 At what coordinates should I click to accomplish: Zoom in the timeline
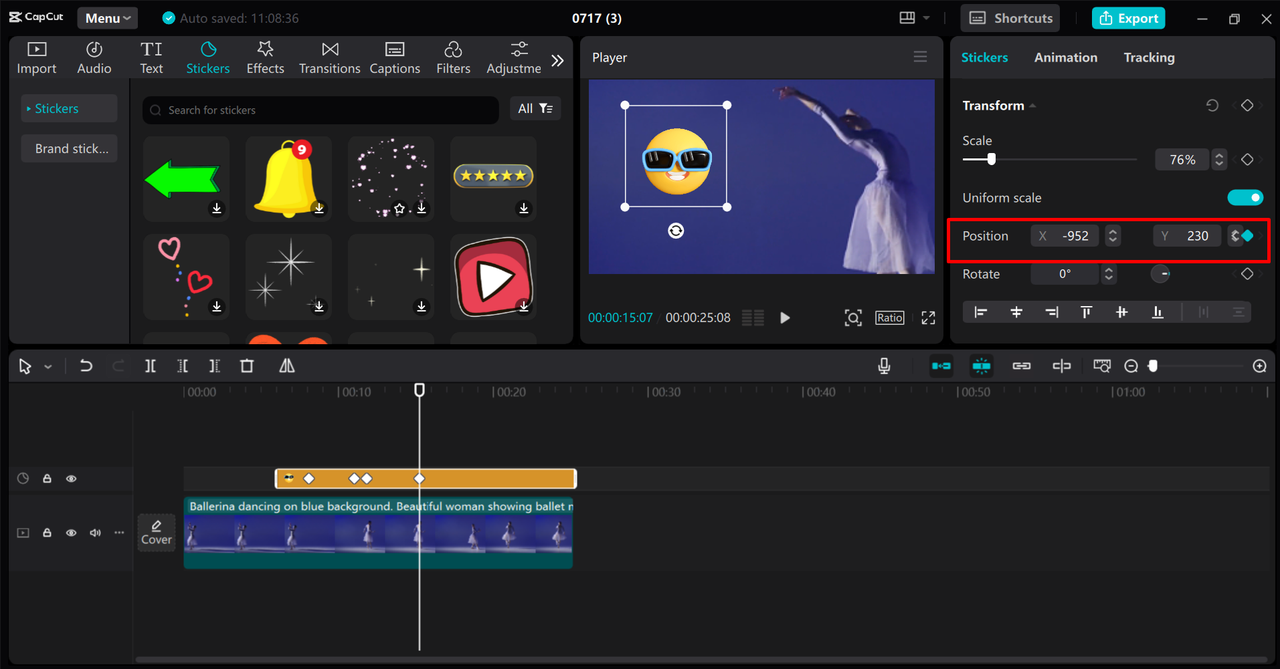coord(1260,366)
